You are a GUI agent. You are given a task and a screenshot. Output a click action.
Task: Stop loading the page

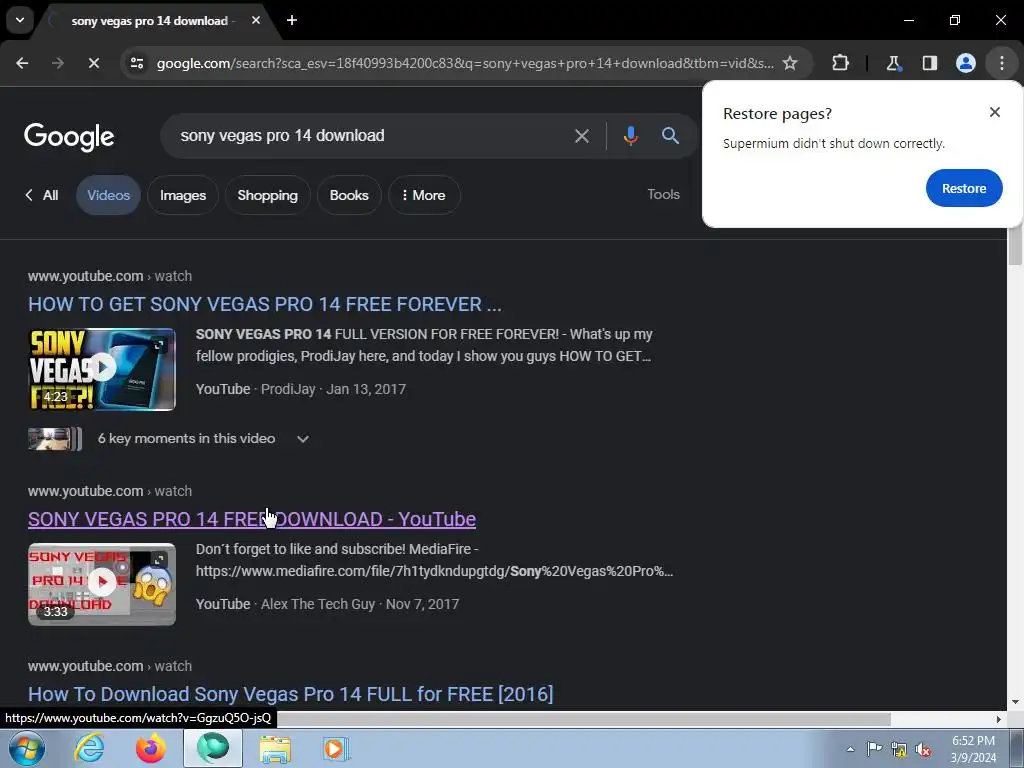[93, 63]
